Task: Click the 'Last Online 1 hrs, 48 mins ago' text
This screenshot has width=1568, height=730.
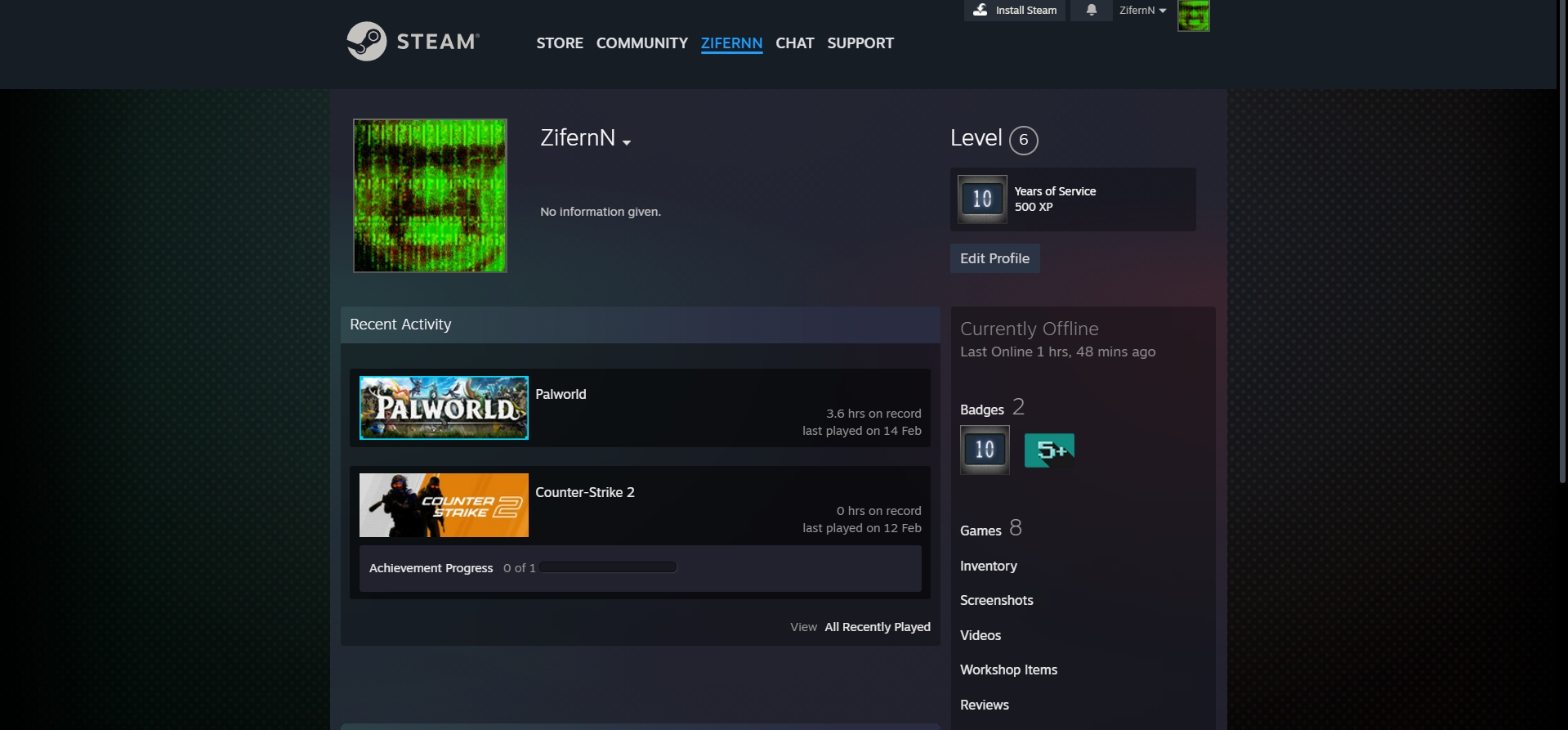Action: tap(1058, 352)
